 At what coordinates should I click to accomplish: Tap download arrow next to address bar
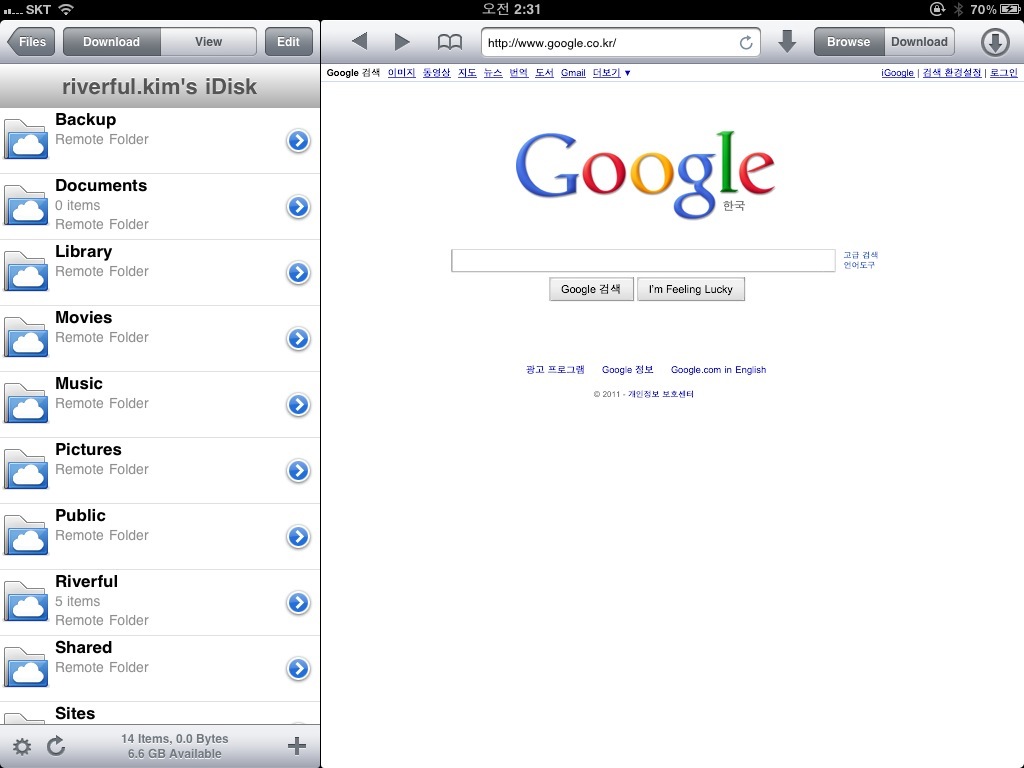pyautogui.click(x=787, y=41)
